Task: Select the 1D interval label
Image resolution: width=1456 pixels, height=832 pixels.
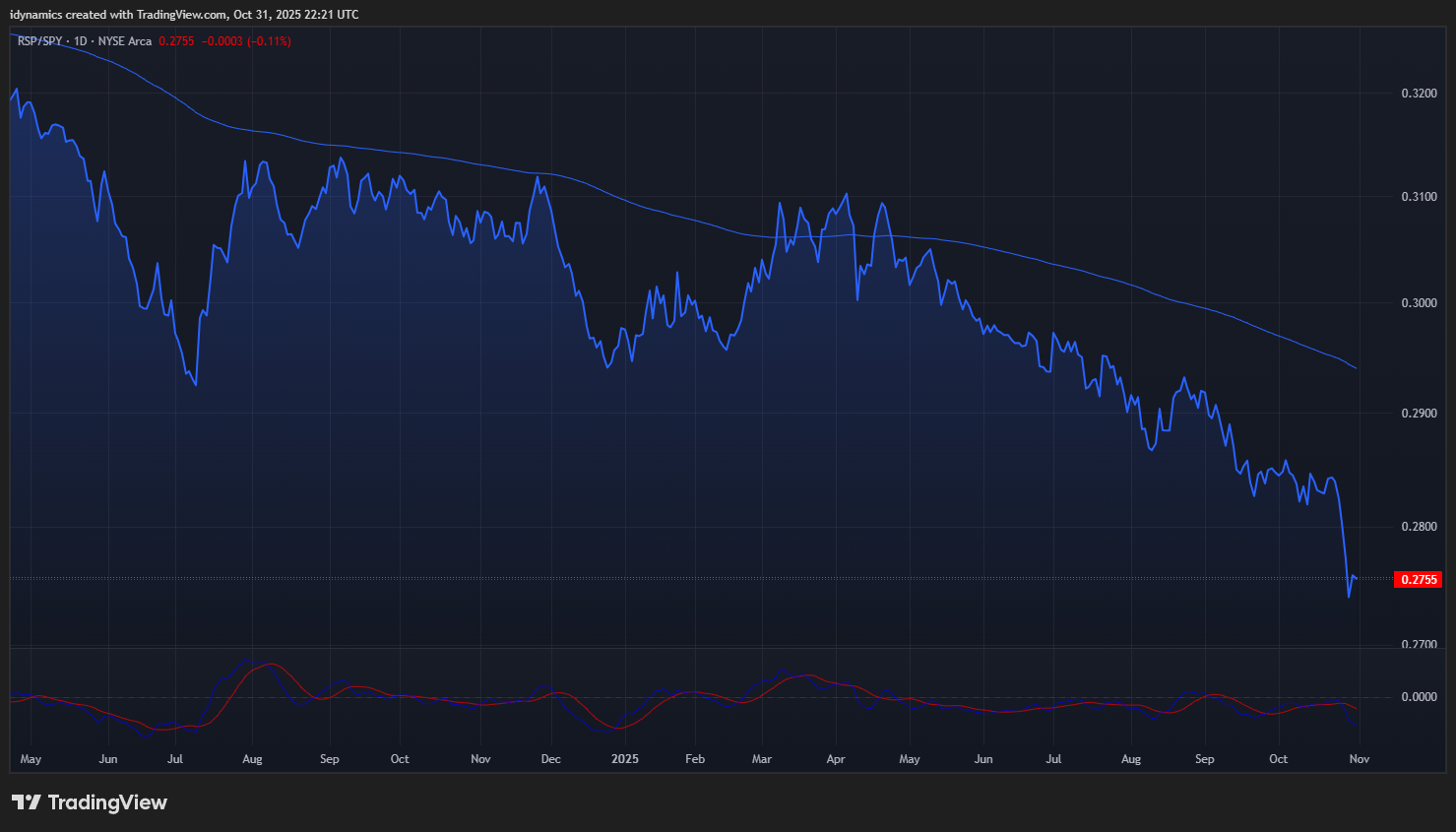Action: click(81, 41)
